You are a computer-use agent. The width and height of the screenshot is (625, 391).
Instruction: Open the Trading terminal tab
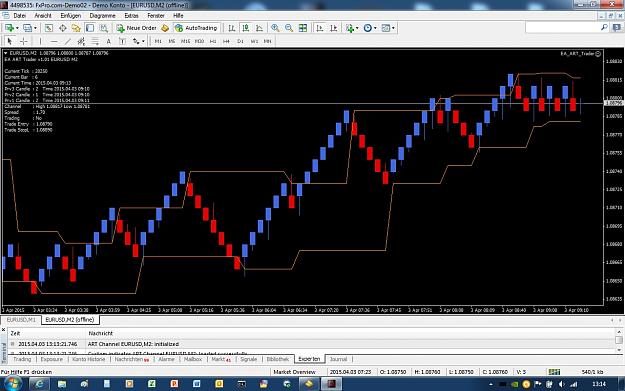click(x=22, y=359)
